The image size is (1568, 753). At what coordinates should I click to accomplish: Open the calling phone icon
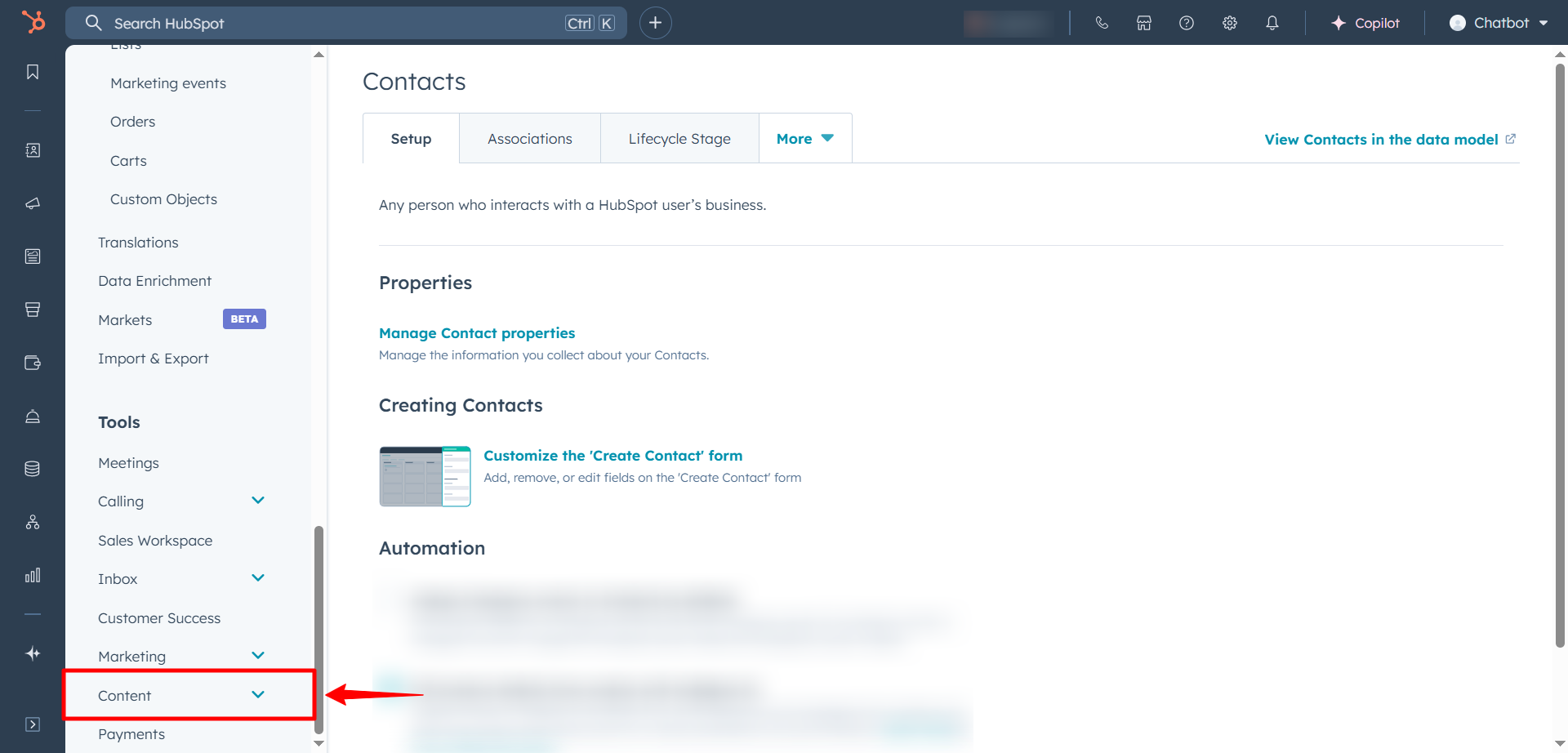coord(1102,23)
